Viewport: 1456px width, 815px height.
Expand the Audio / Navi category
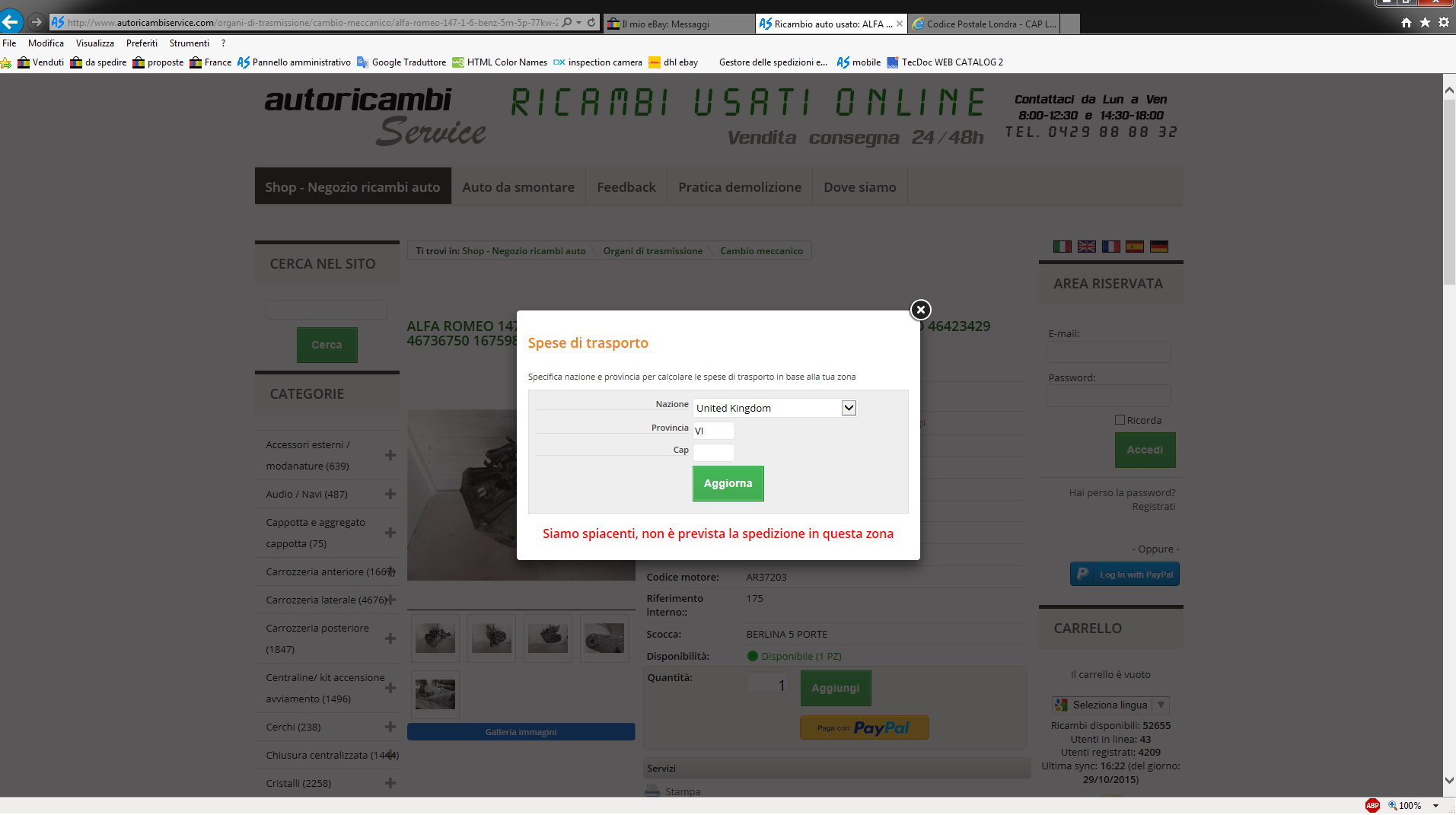(390, 494)
